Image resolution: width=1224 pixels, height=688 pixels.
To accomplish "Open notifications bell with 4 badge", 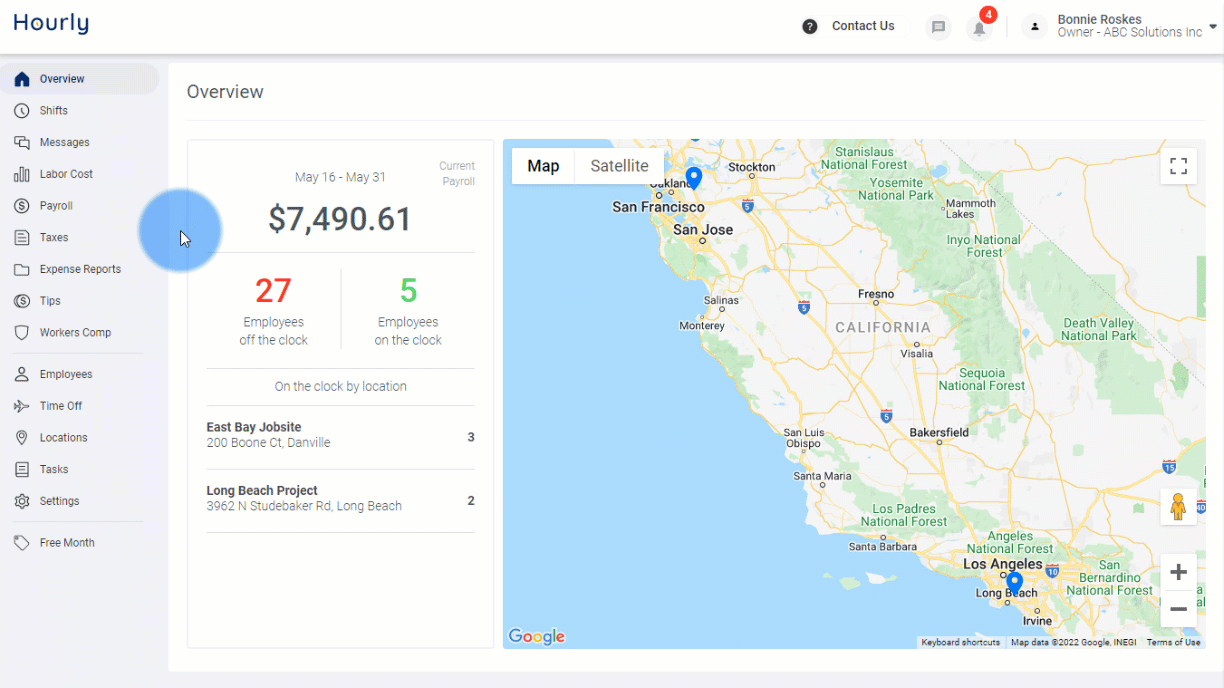I will [x=980, y=27].
